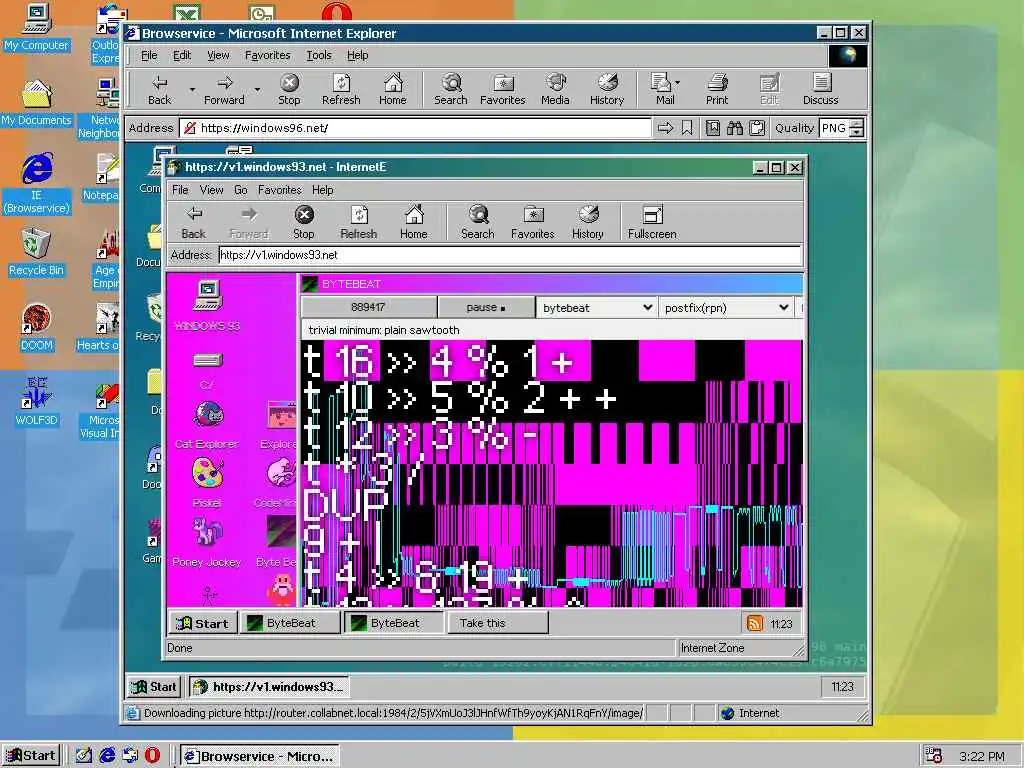This screenshot has height=768, width=1024.
Task: Click the Back button dropdown arrow in Browservice
Action: tap(192, 89)
